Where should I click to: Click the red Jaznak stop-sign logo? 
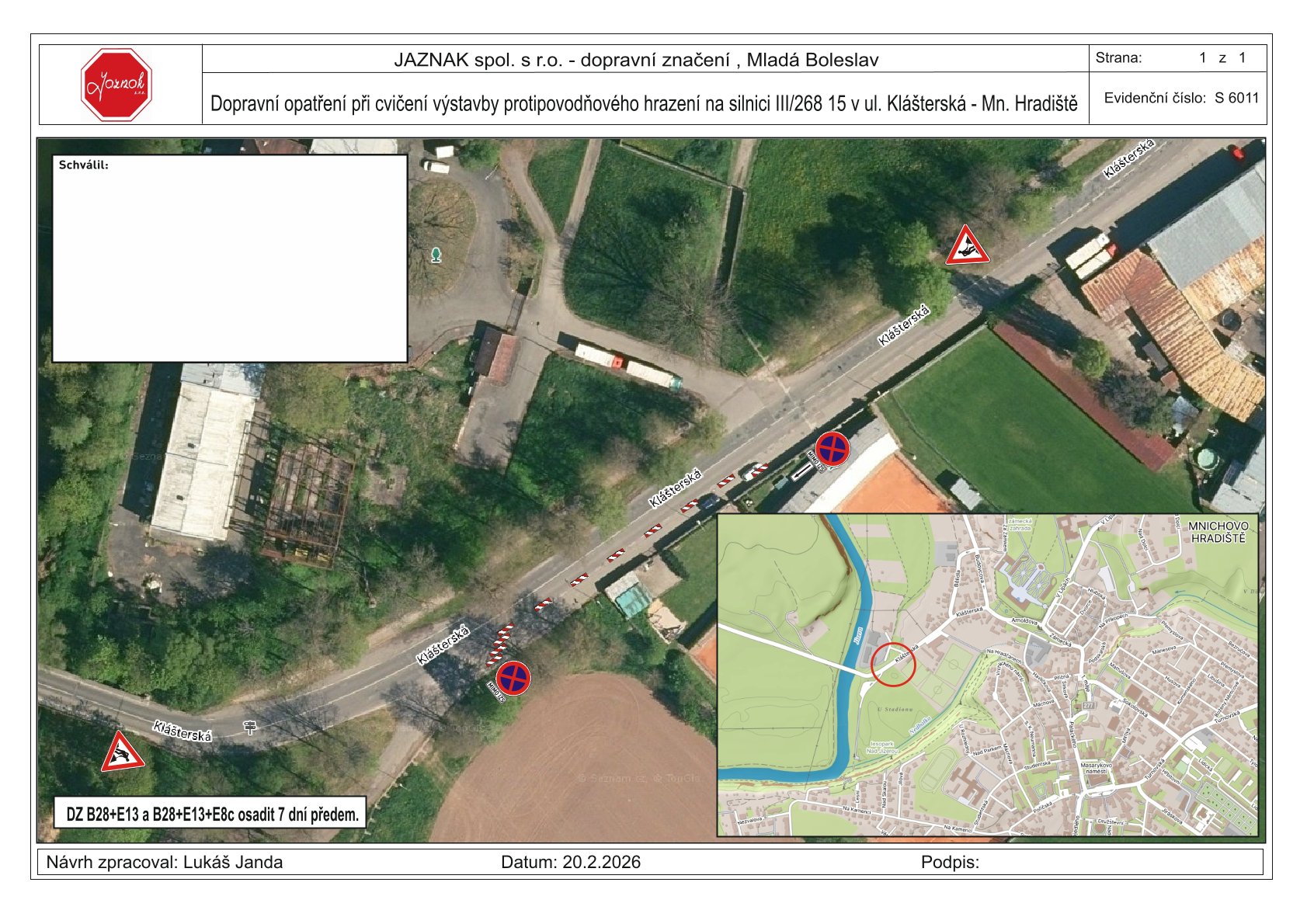point(116,85)
